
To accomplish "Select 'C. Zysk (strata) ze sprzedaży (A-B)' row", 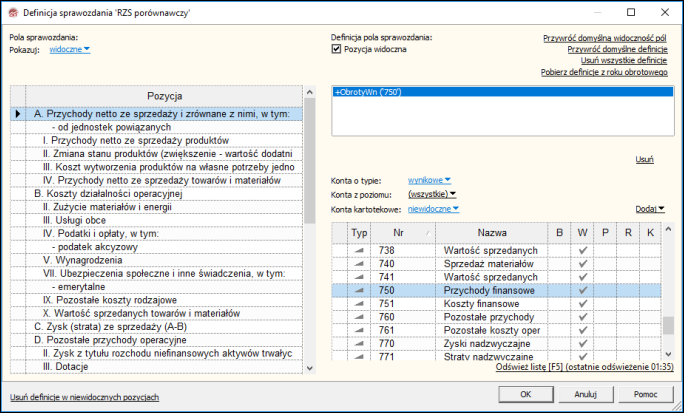I will click(156, 327).
